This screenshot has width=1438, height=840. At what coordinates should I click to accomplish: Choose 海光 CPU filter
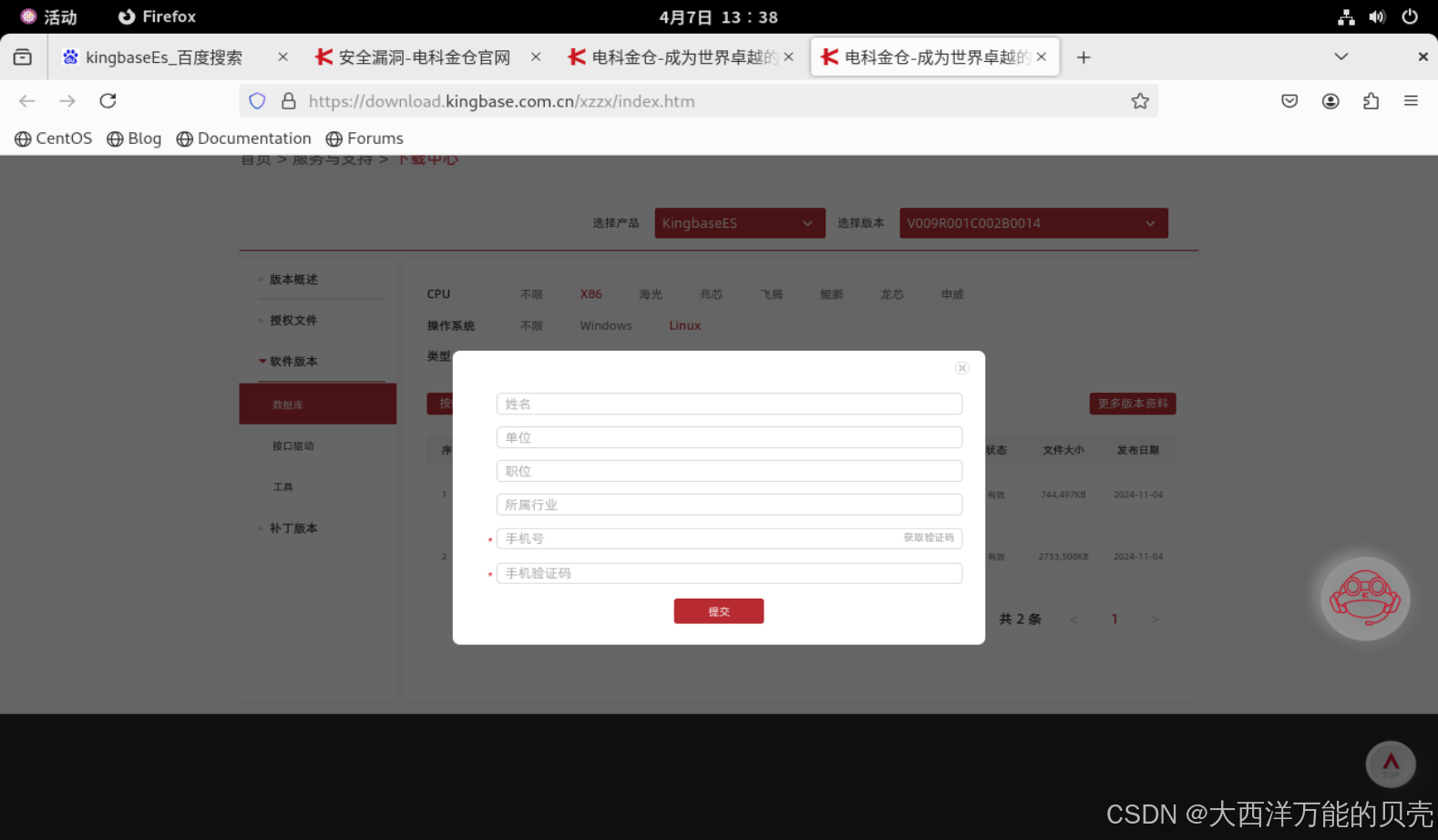pyautogui.click(x=651, y=294)
